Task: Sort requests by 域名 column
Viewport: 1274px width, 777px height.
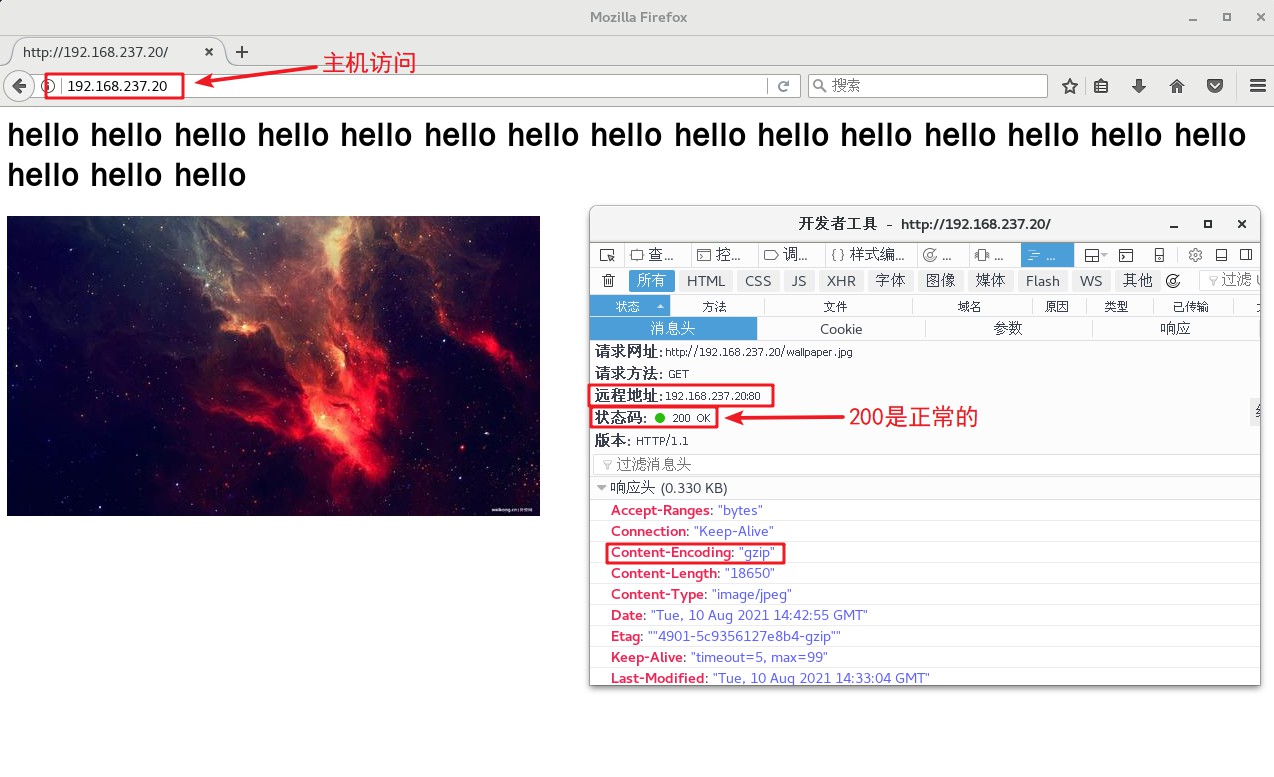Action: [x=970, y=307]
